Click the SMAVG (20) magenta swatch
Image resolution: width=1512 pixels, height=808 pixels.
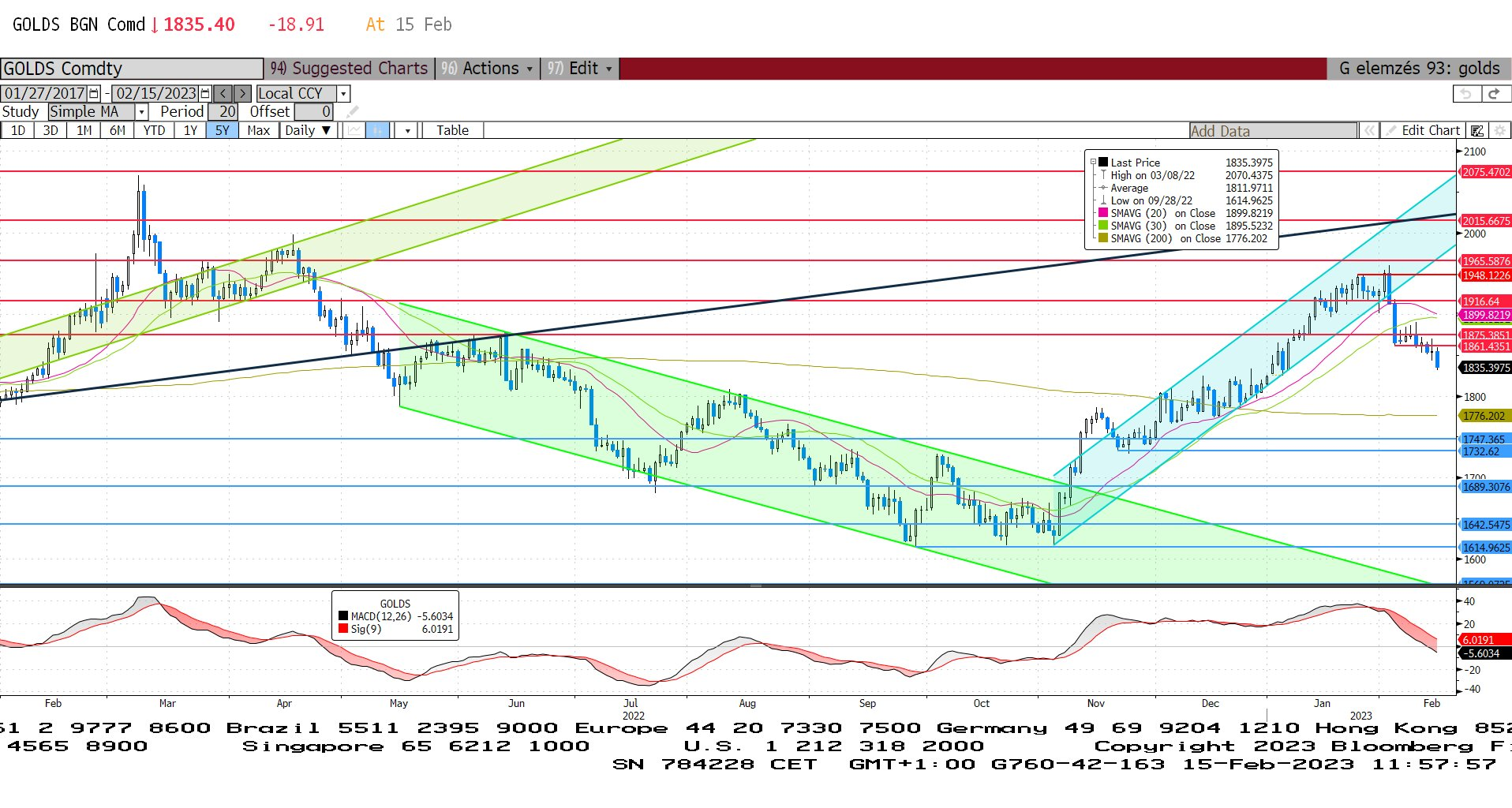pos(1103,213)
